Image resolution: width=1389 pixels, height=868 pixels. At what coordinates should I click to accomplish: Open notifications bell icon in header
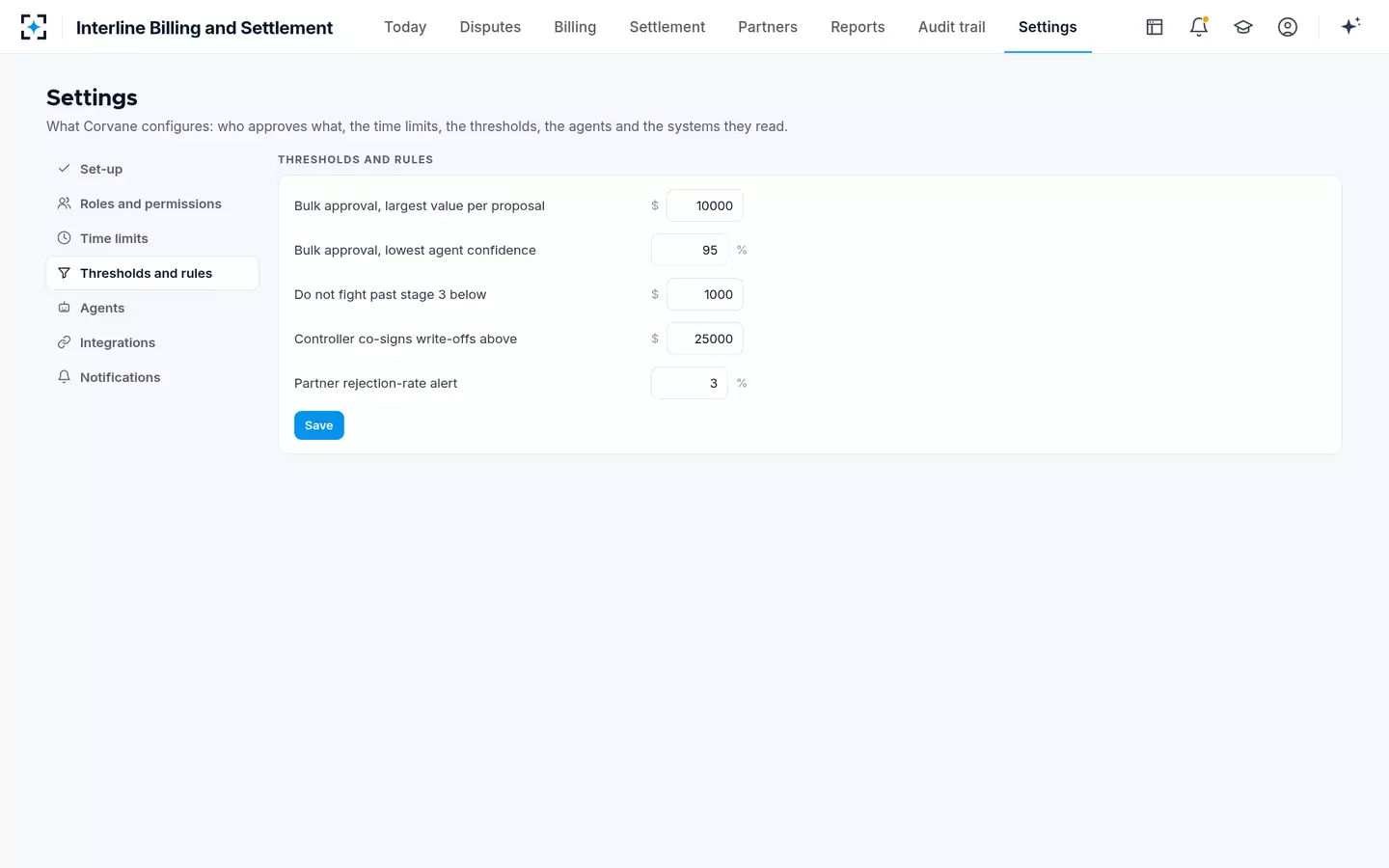pos(1199,27)
